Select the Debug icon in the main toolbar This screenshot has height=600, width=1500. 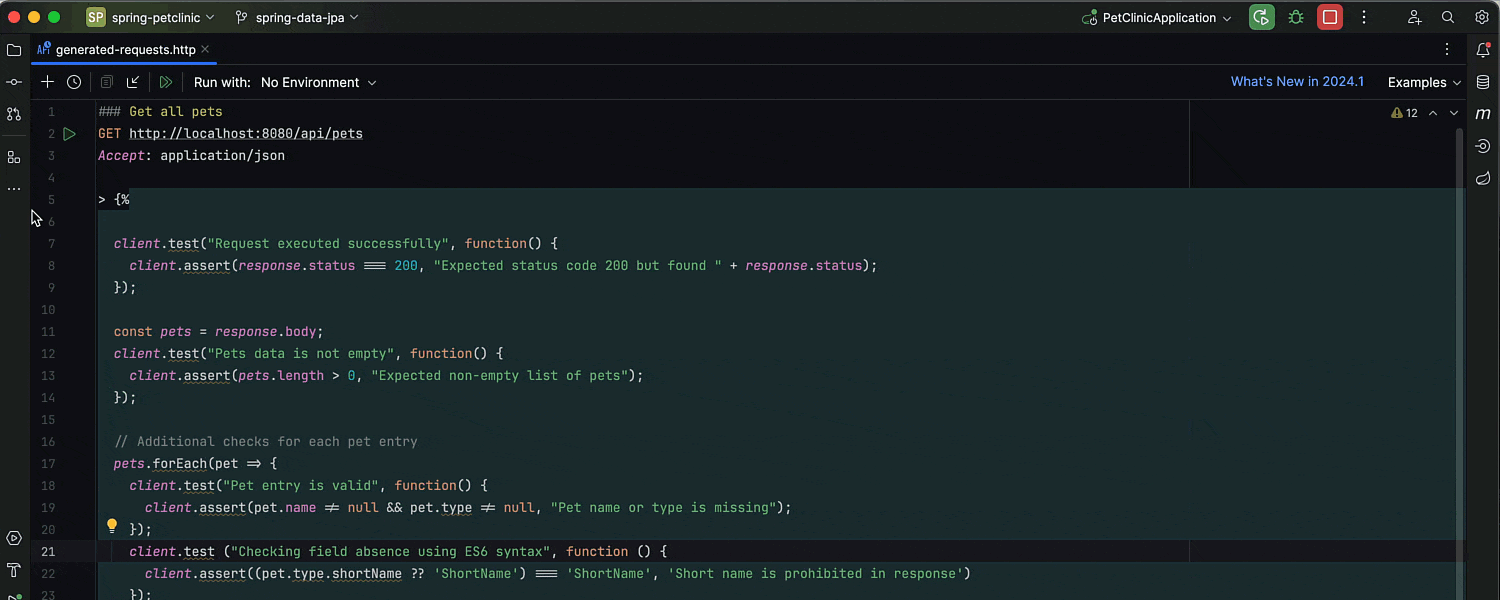tap(1296, 17)
